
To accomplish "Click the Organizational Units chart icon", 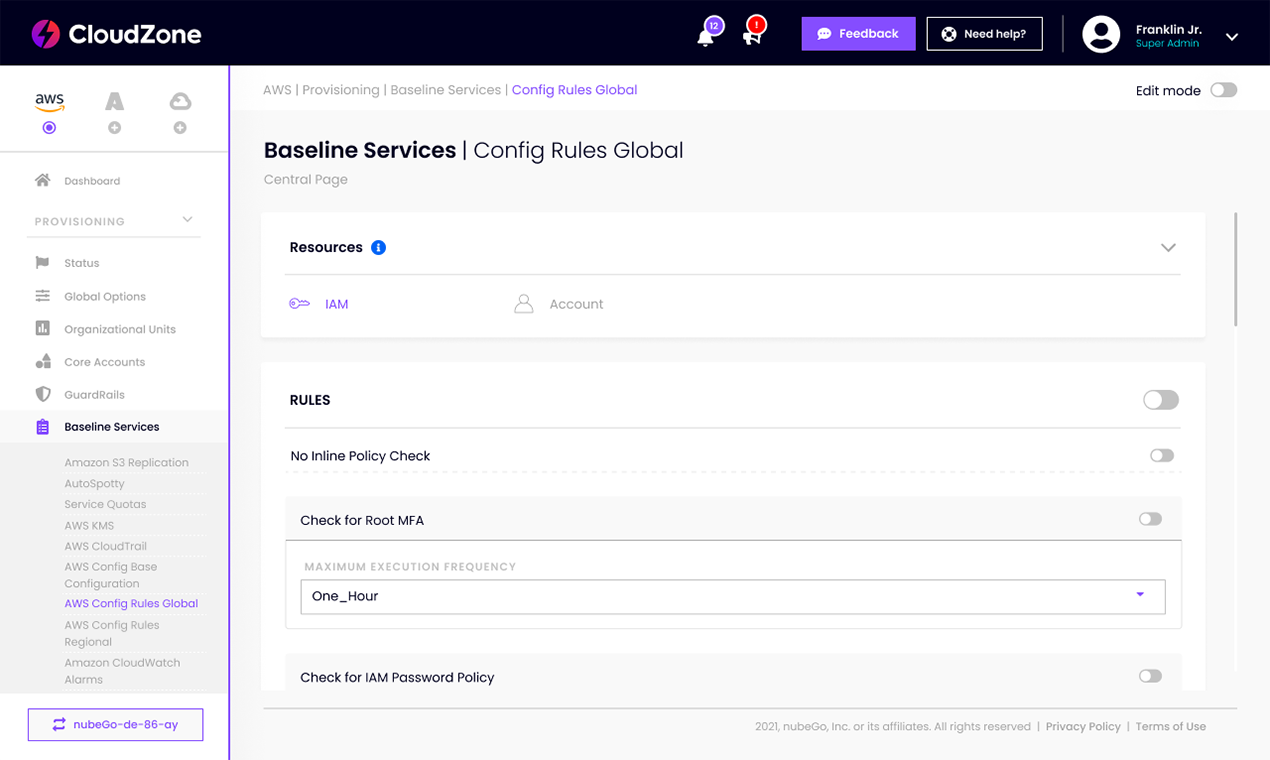I will coord(42,328).
